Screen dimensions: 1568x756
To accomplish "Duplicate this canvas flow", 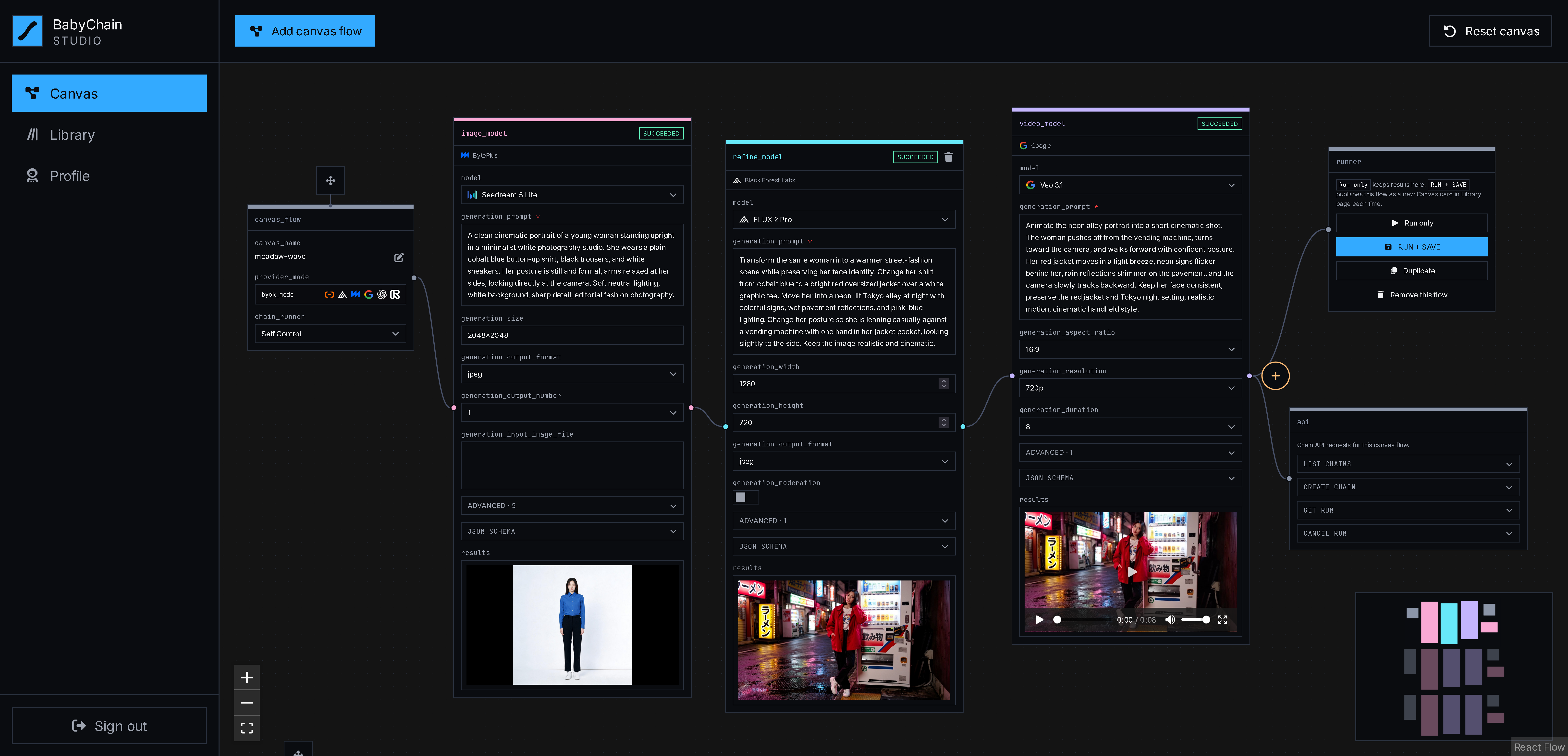I will click(x=1411, y=271).
